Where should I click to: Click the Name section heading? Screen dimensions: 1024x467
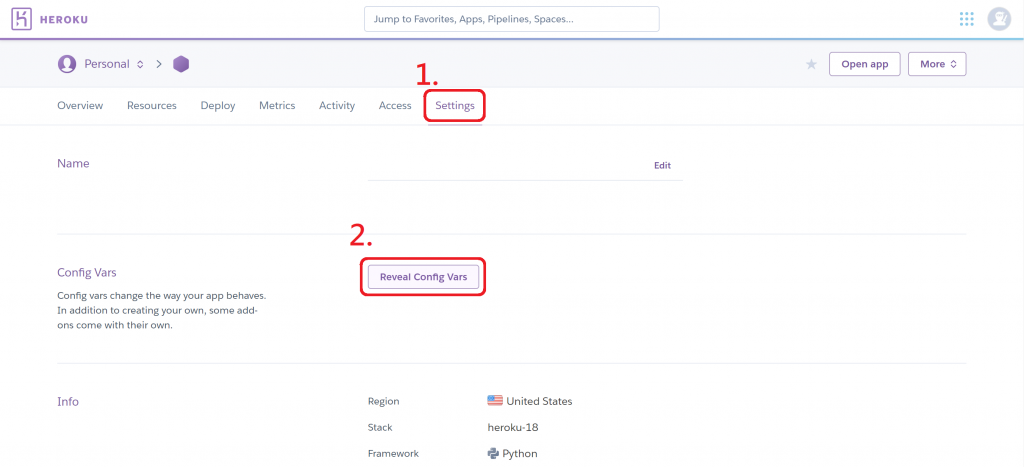click(73, 163)
